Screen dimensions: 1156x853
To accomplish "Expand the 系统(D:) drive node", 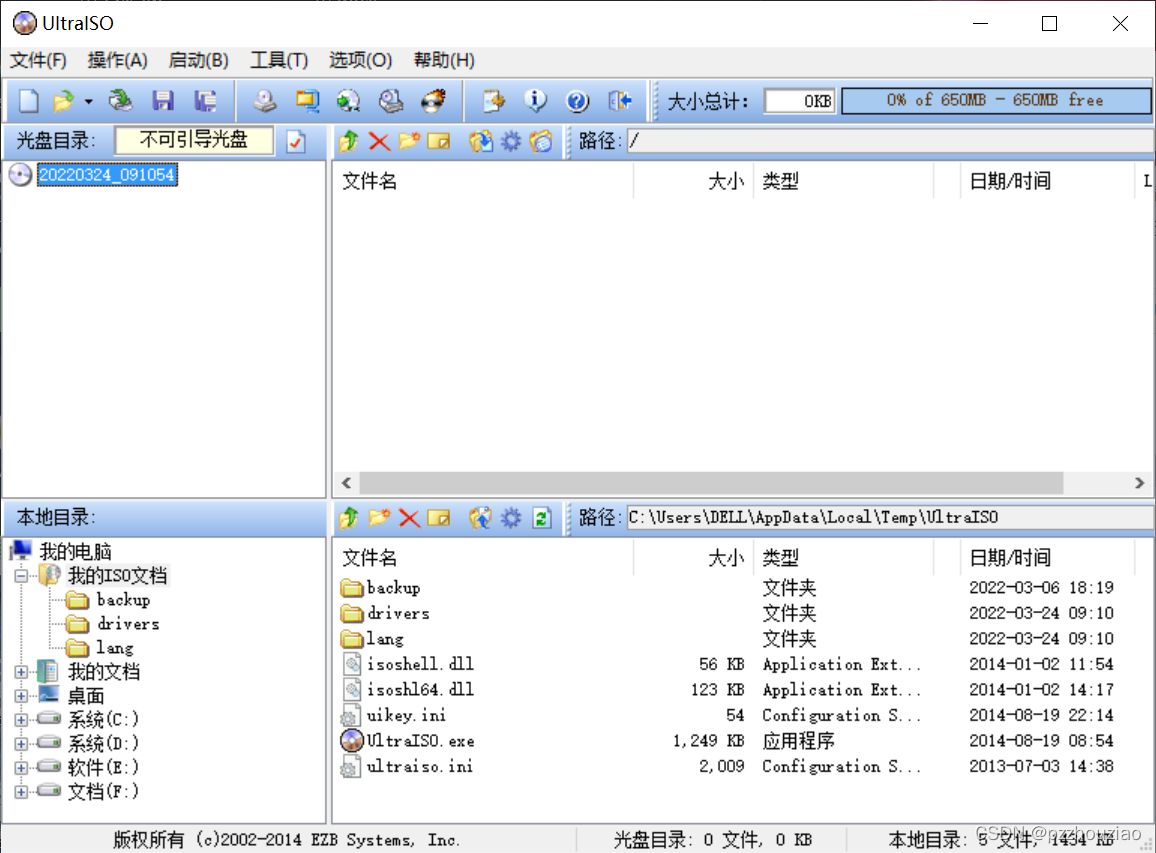I will (21, 743).
